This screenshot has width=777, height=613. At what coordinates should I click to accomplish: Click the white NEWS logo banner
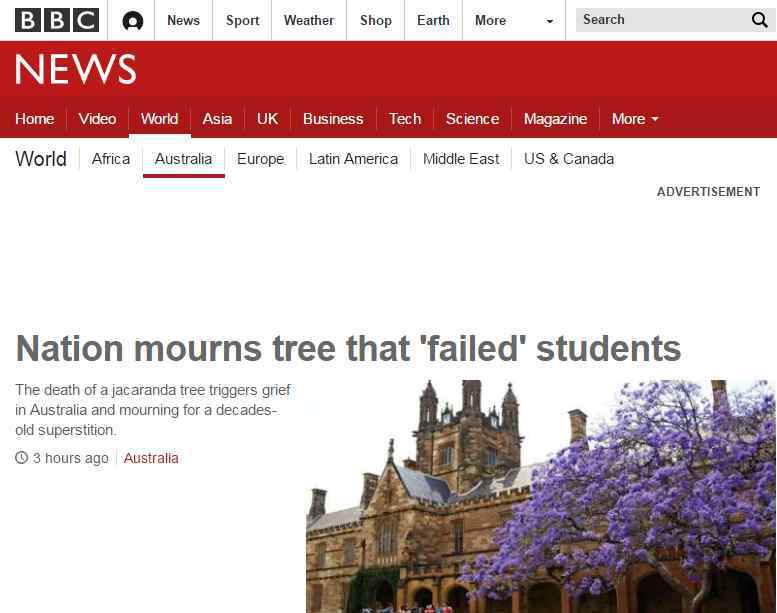coord(76,69)
